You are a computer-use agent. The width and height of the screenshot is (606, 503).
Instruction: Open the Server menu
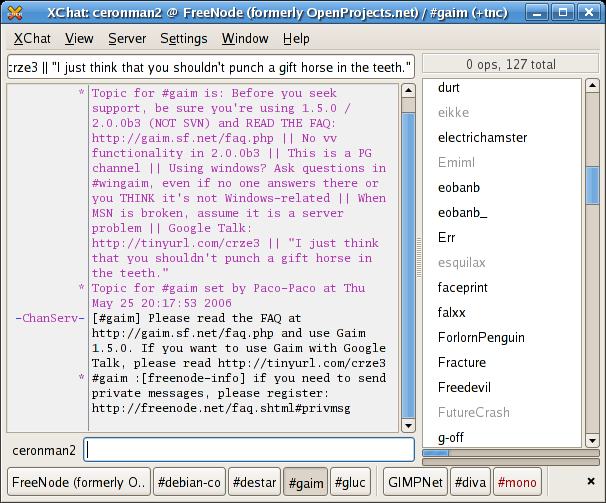tap(127, 39)
